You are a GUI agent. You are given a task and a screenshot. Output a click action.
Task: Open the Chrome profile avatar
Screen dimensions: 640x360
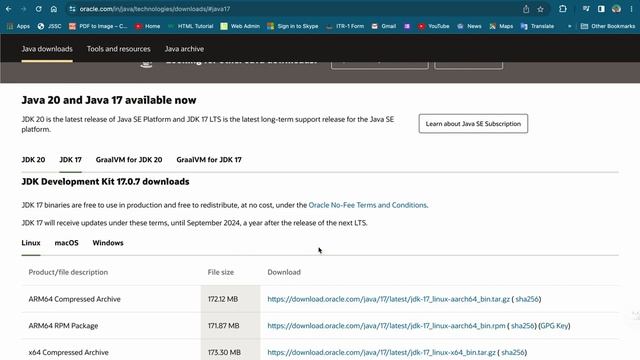tap(616, 9)
